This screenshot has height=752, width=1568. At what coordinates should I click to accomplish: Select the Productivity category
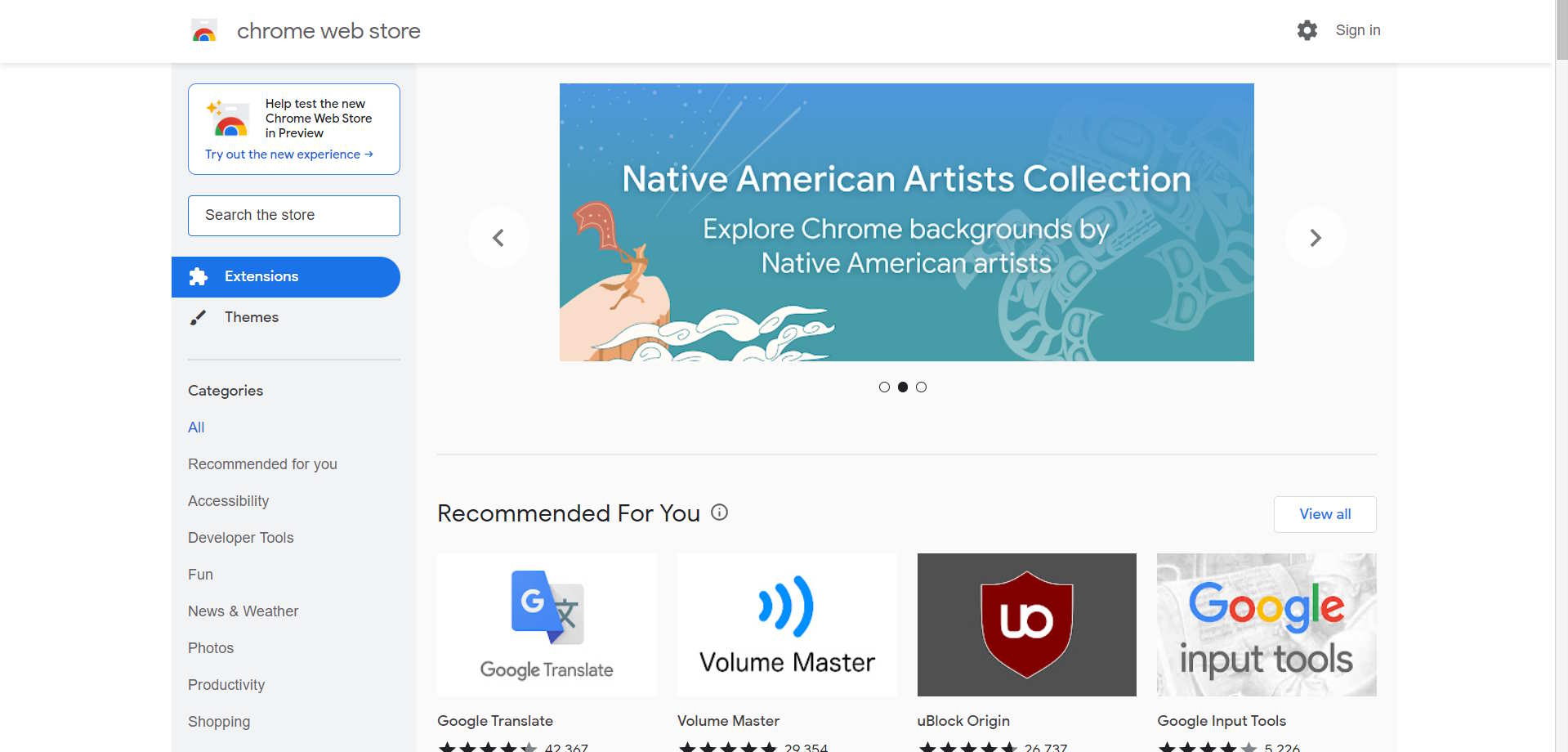(x=226, y=685)
